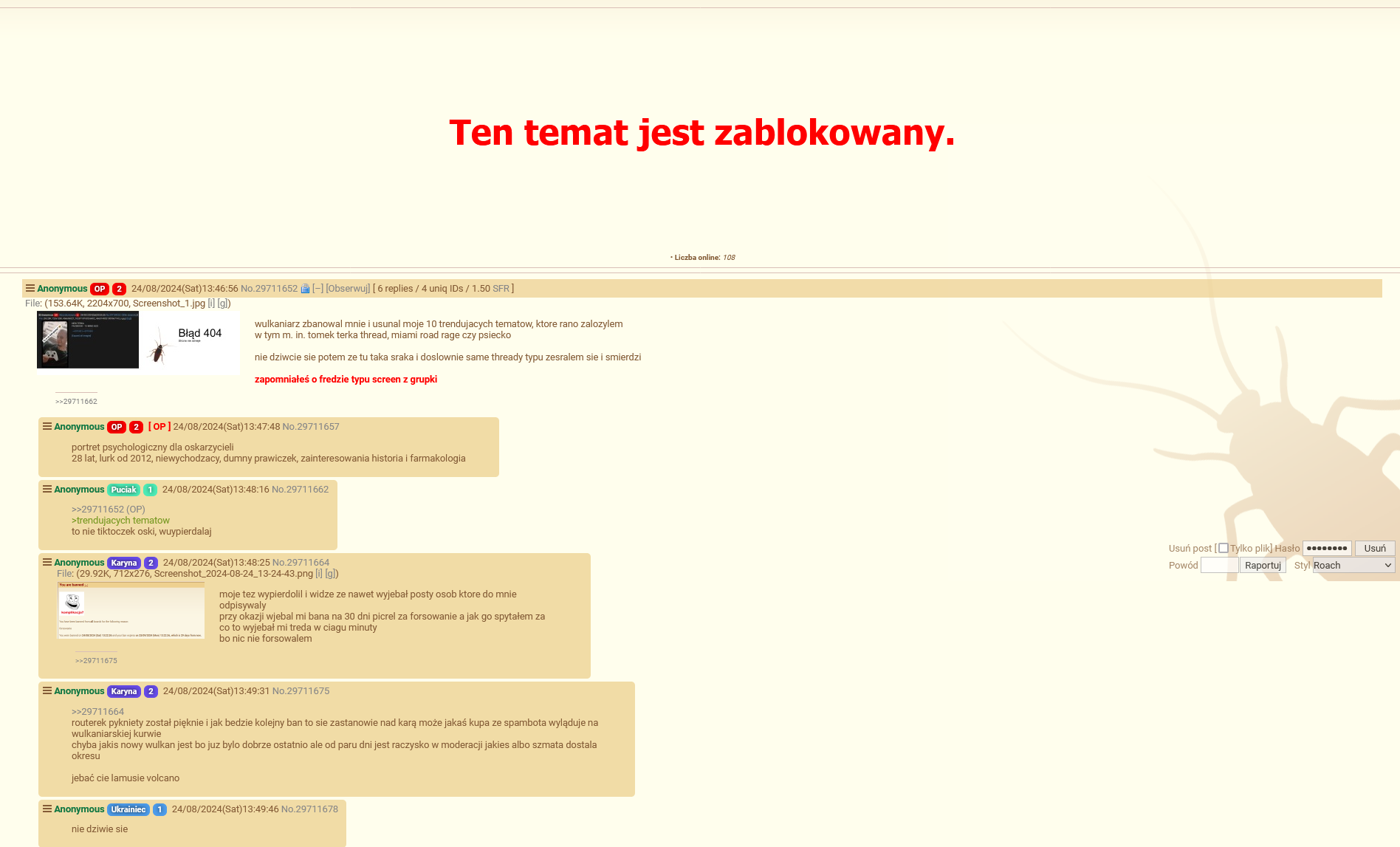Click post count badge 1 next to Puciak
The height and width of the screenshot is (847, 1400).
pyautogui.click(x=150, y=490)
